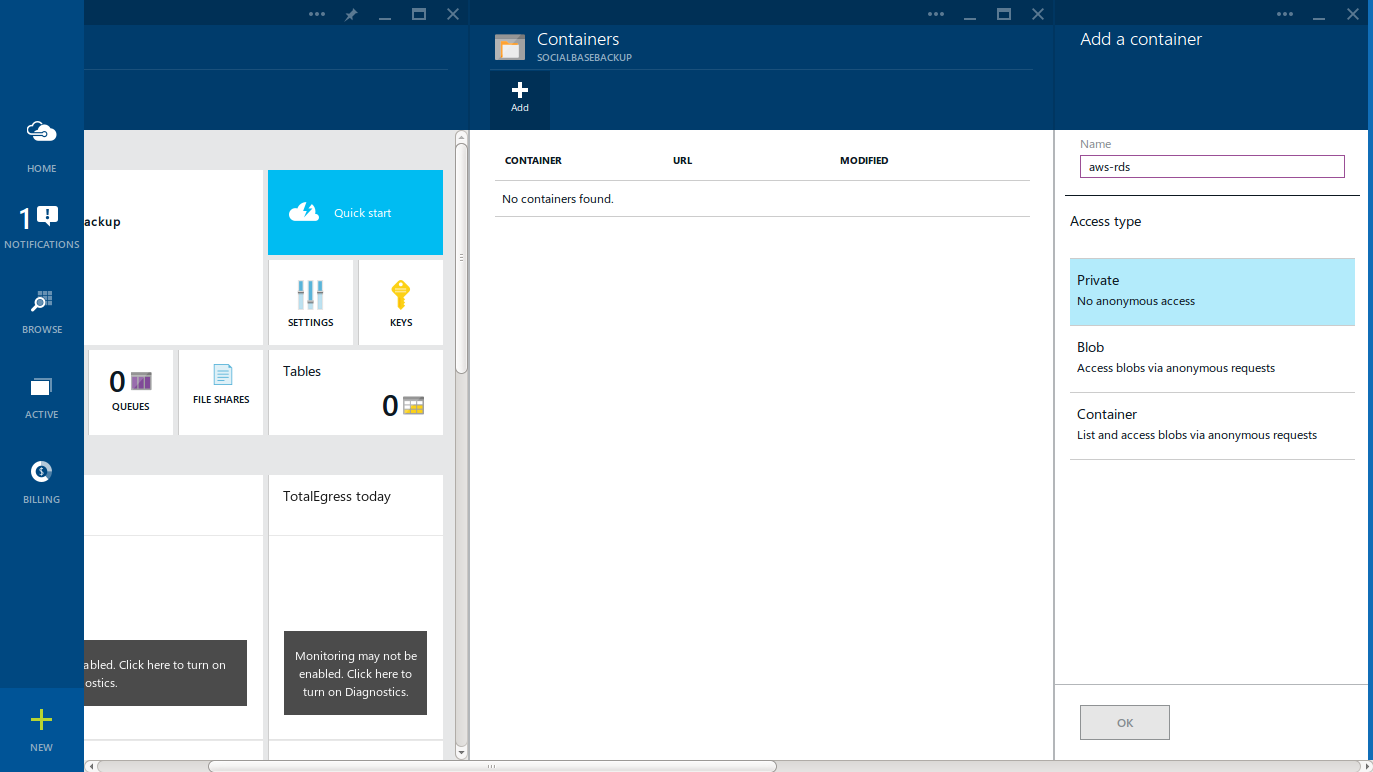Pin the storage account blade
This screenshot has width=1373, height=772.
click(x=351, y=14)
